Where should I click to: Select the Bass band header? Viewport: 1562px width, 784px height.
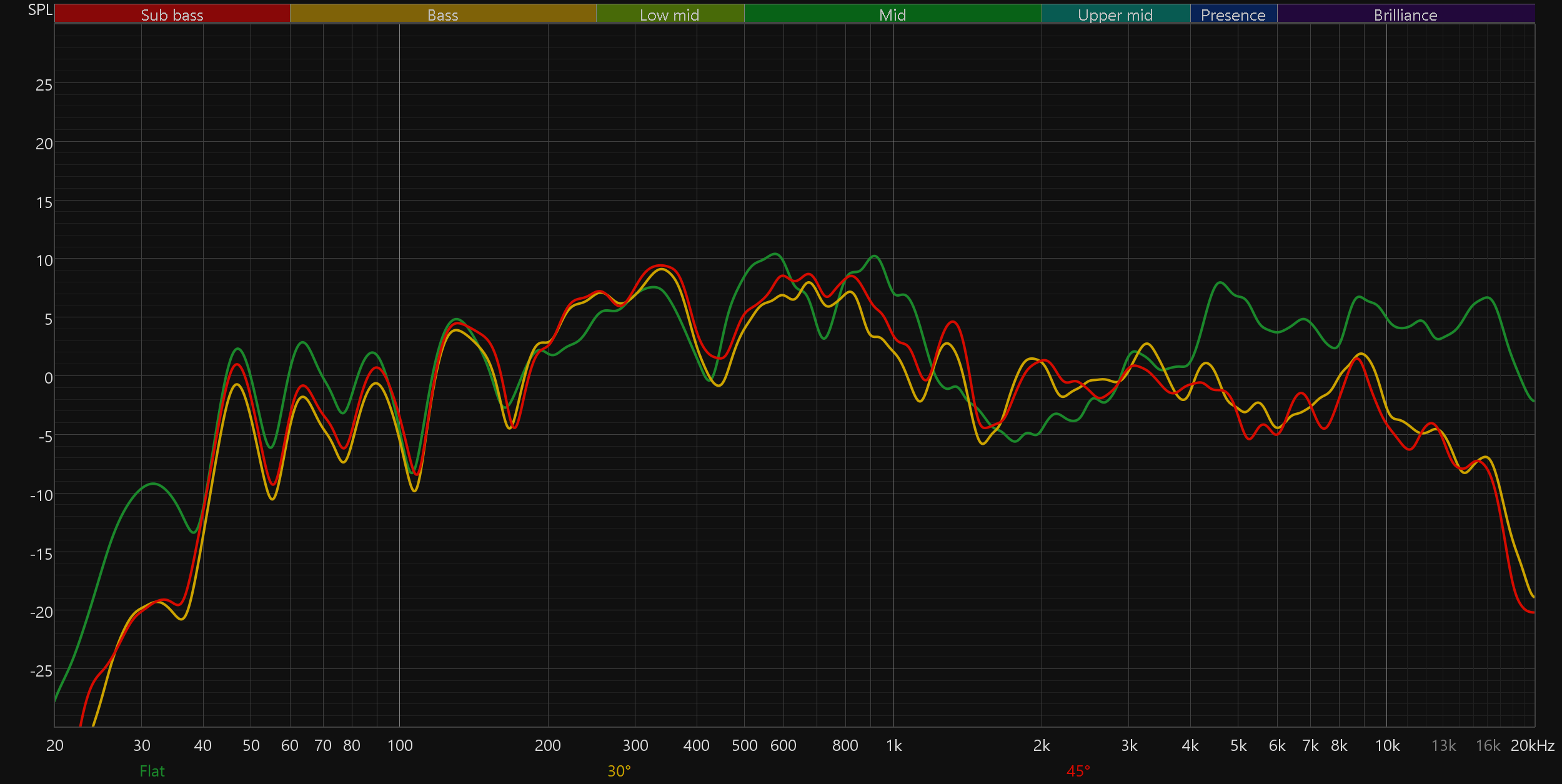point(442,14)
